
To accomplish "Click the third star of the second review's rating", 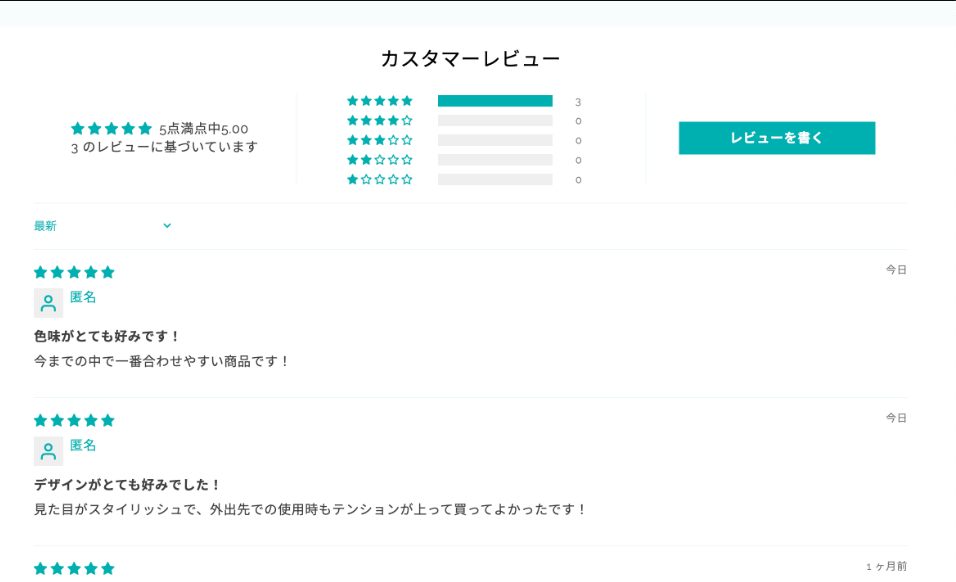I will (72, 420).
